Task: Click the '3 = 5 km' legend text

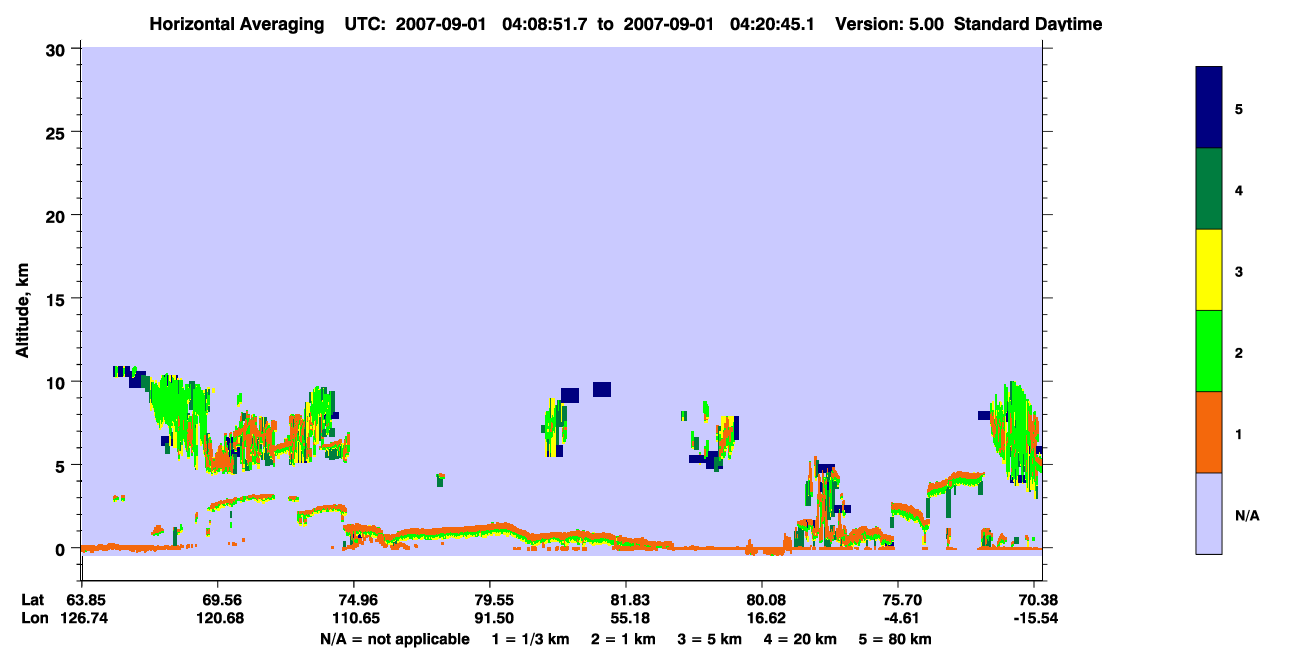Action: [709, 639]
